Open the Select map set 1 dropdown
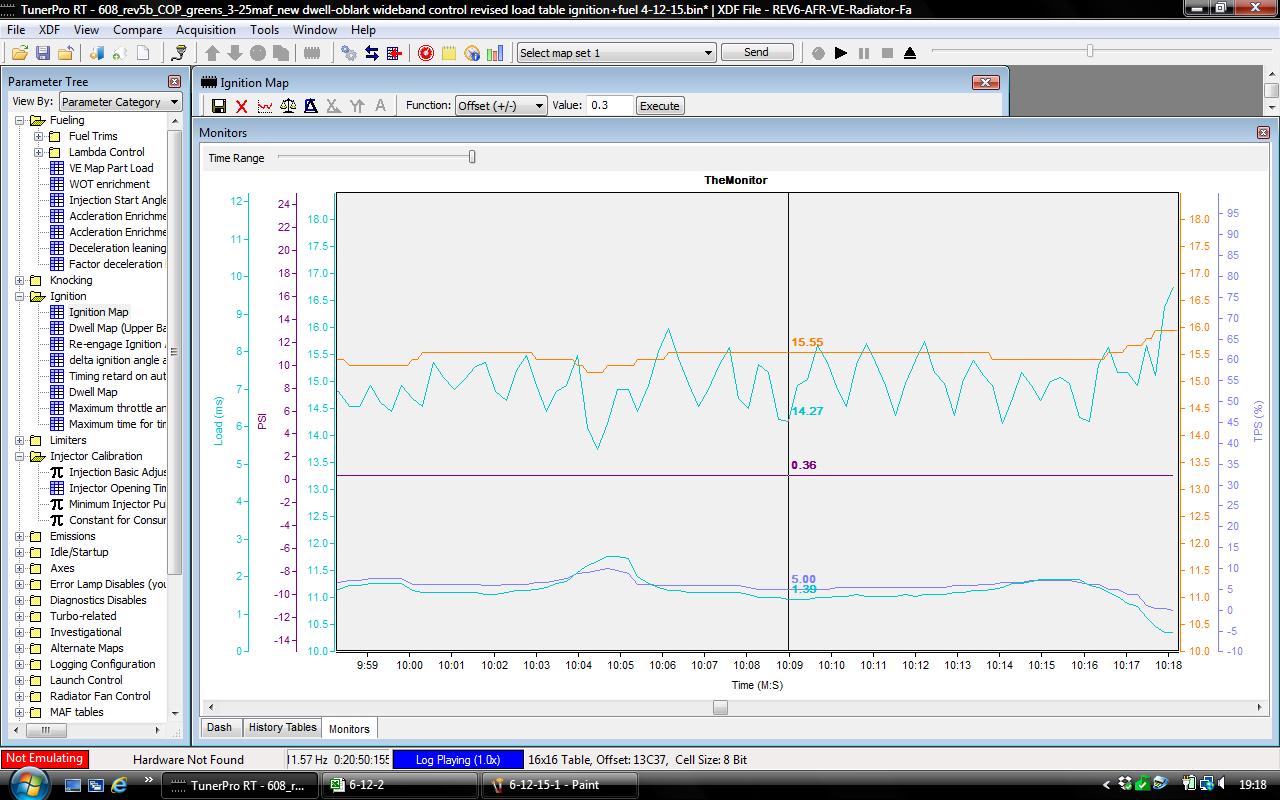 coord(616,53)
